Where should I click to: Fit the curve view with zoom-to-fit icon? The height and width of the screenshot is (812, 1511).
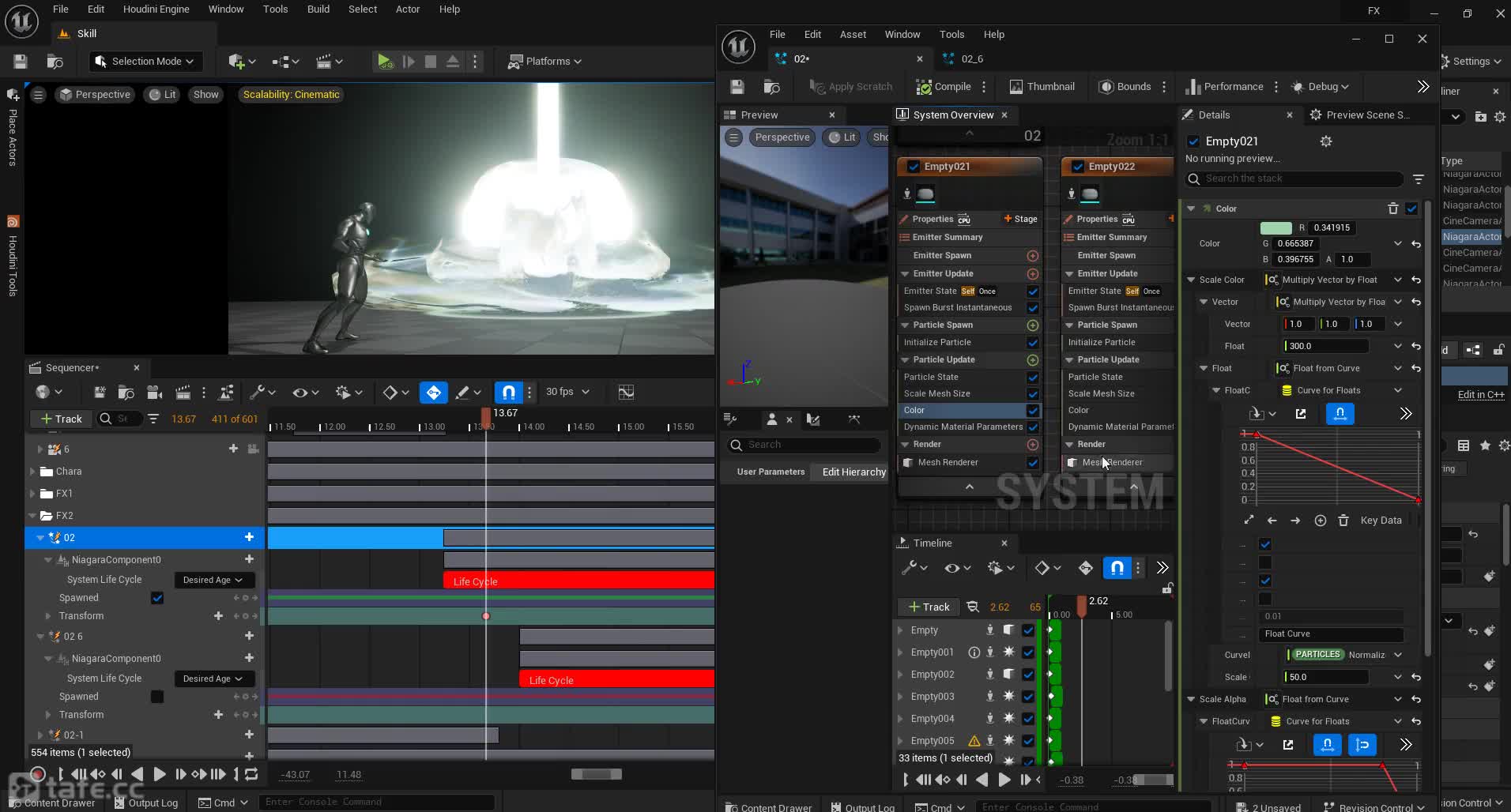[1249, 521]
